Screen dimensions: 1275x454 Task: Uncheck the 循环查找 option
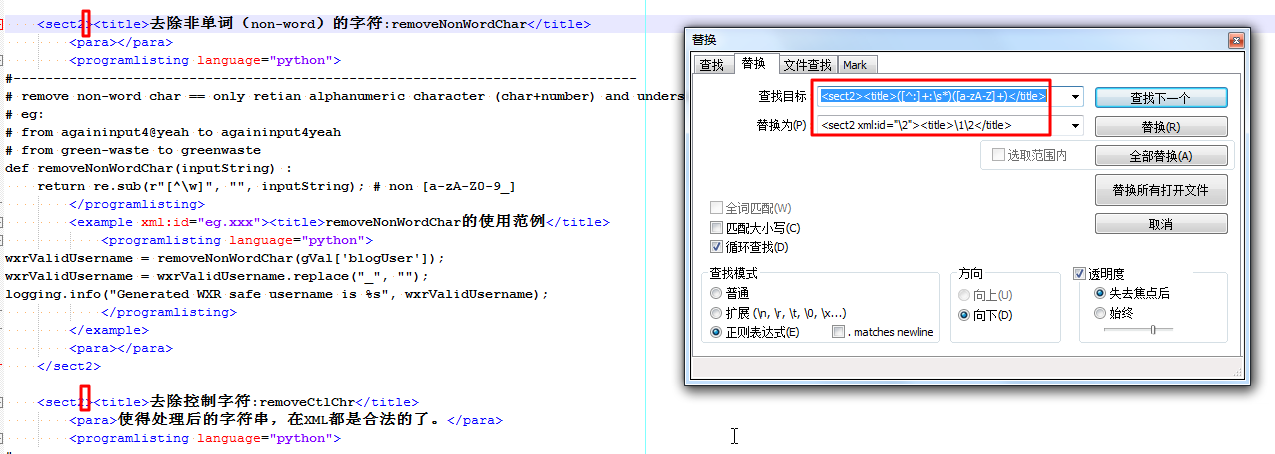pyautogui.click(x=716, y=247)
